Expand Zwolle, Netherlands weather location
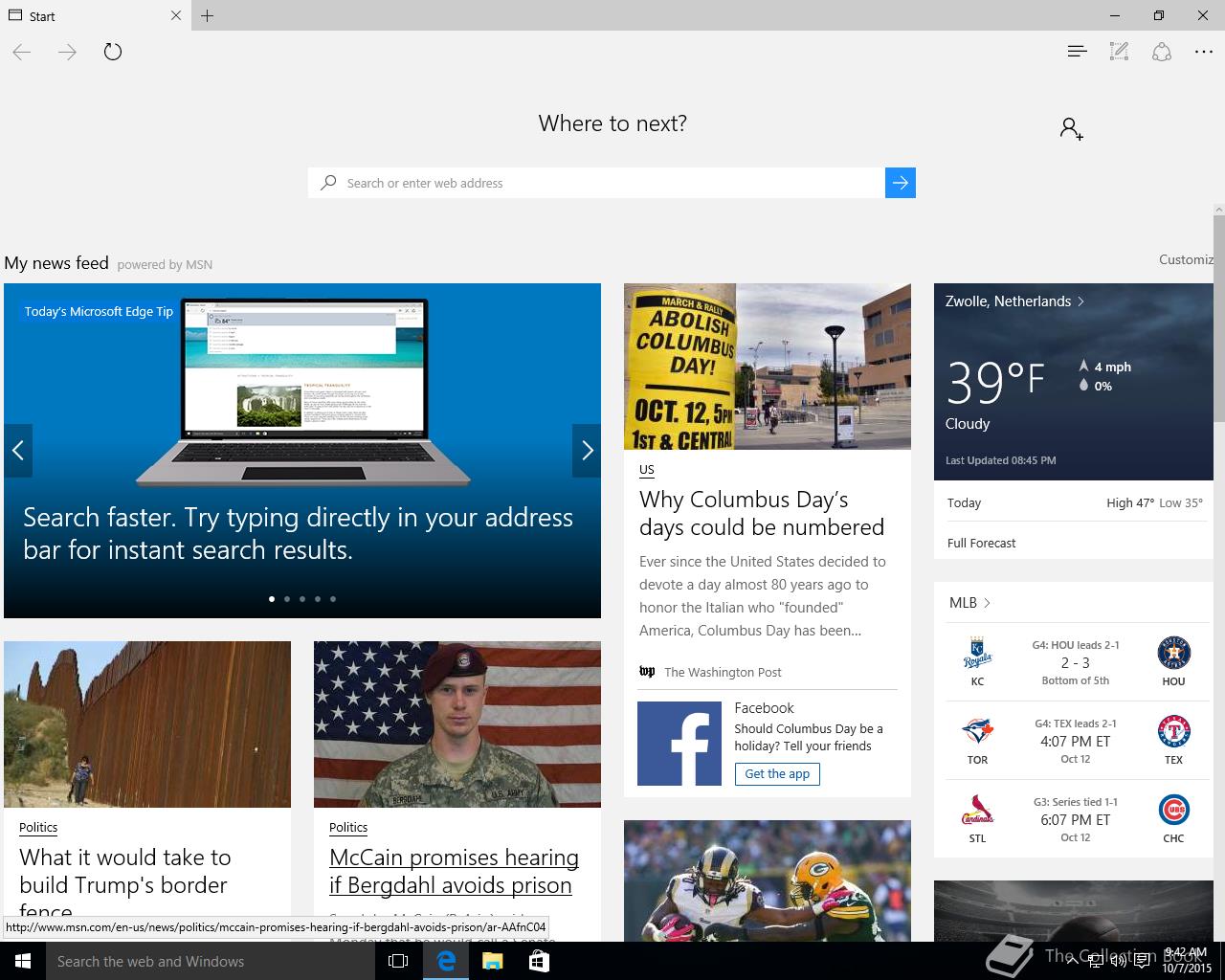This screenshot has width=1225, height=980. pos(1014,301)
